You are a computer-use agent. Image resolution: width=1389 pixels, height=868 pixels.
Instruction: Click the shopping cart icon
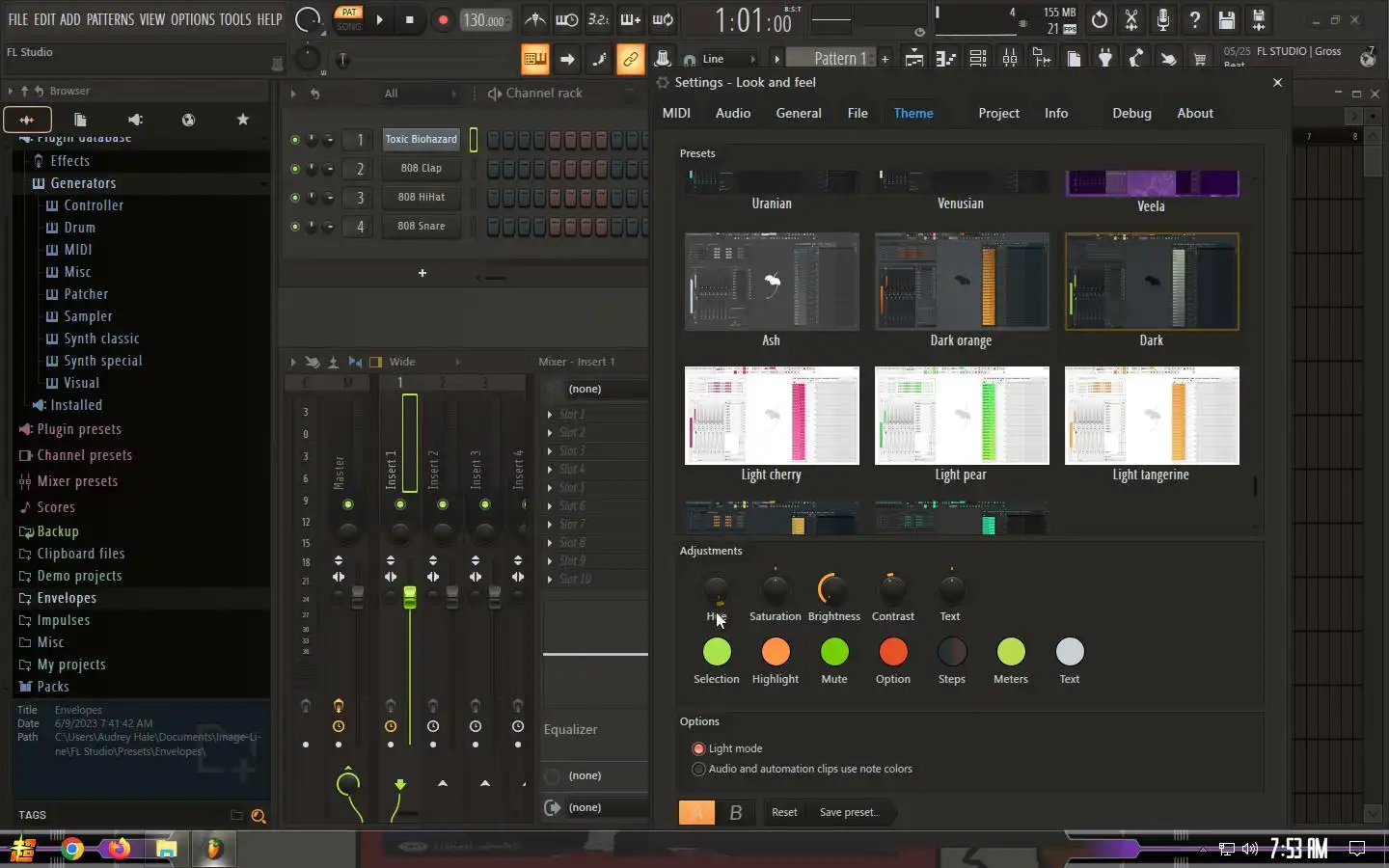1200,59
